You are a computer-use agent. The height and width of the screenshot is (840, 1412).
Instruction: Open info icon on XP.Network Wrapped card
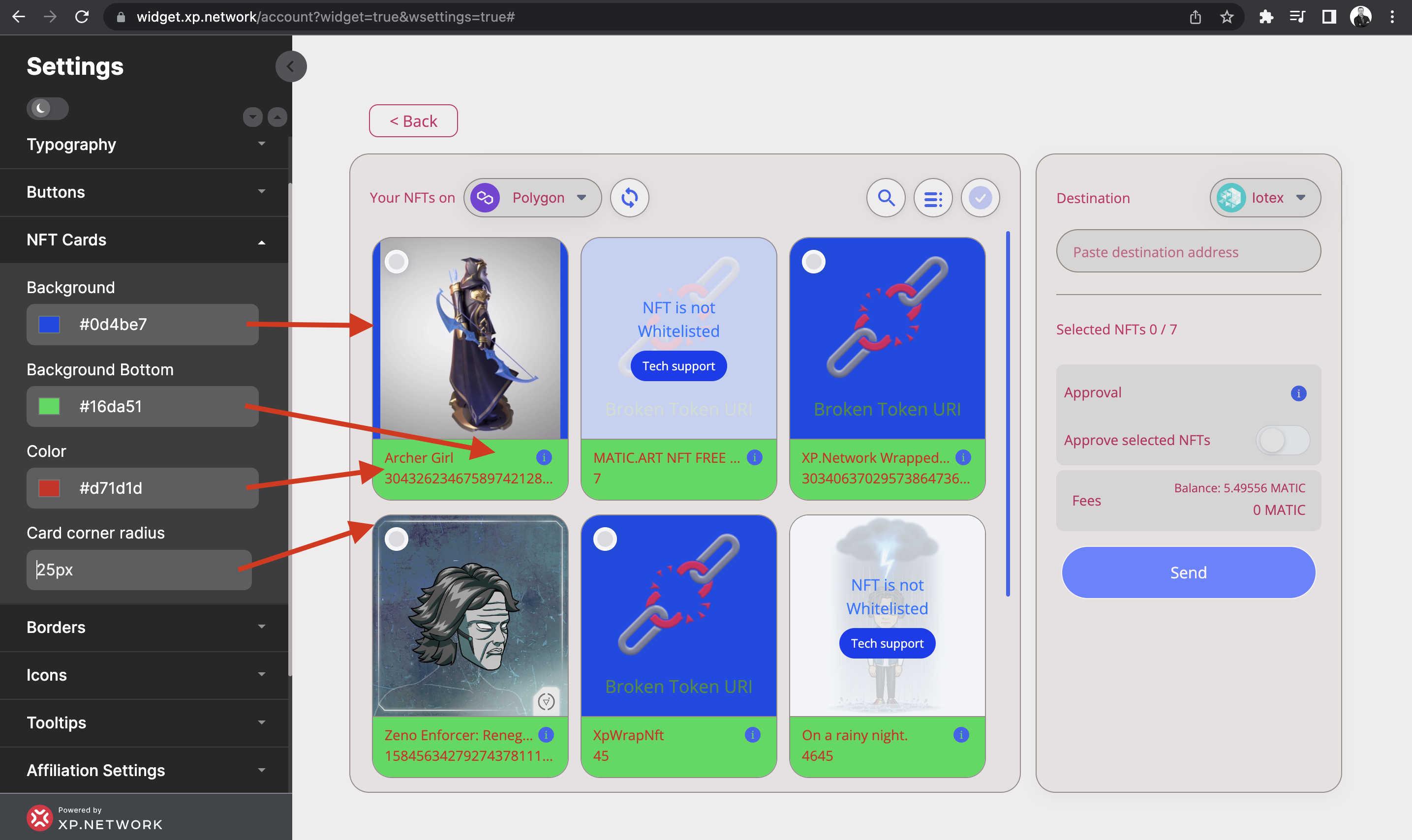(x=962, y=457)
